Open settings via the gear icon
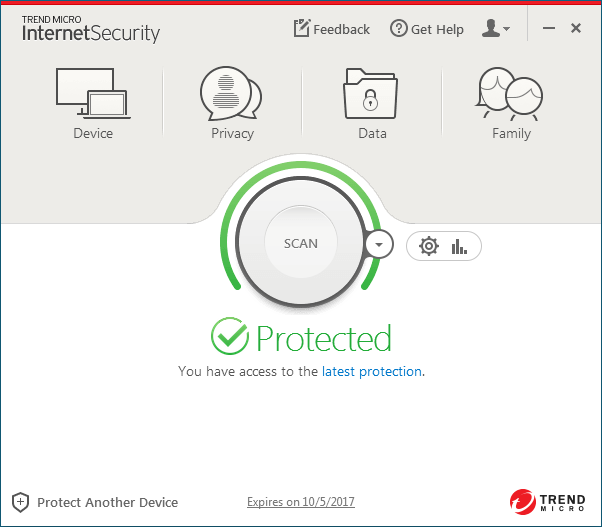This screenshot has height=527, width=602. 429,245
